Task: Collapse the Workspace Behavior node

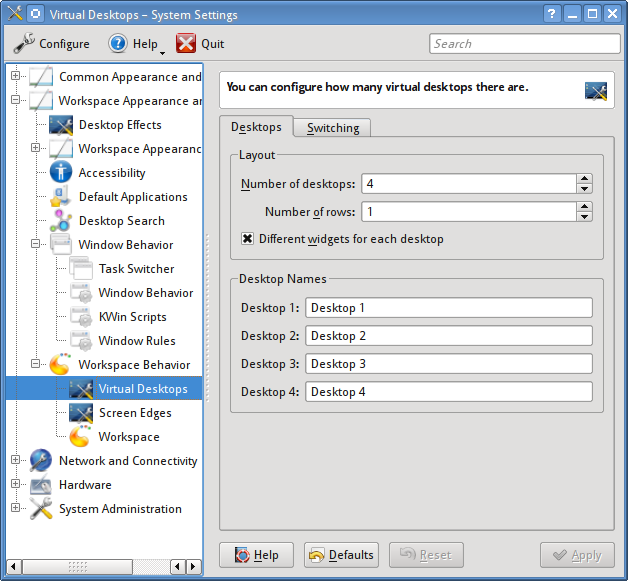Action: click(x=35, y=364)
